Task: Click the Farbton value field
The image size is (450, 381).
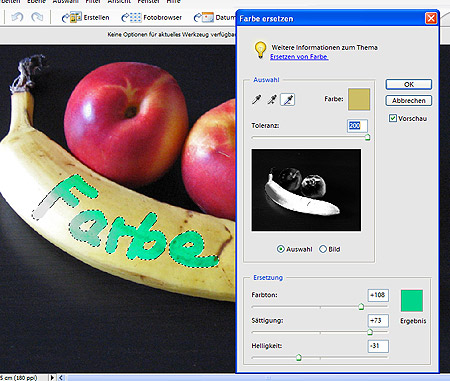Action: click(378, 295)
